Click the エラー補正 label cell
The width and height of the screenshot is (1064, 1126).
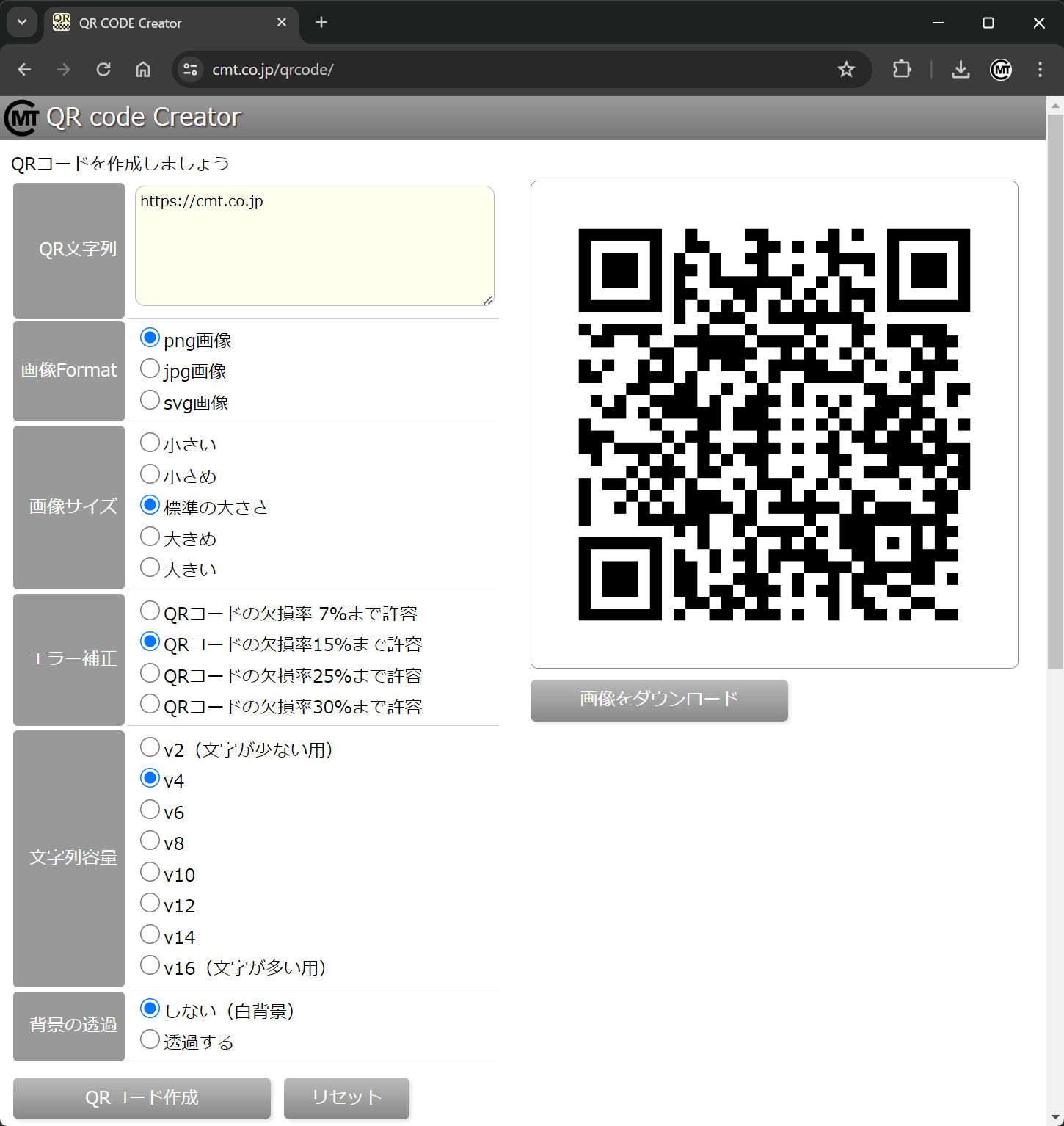(69, 660)
